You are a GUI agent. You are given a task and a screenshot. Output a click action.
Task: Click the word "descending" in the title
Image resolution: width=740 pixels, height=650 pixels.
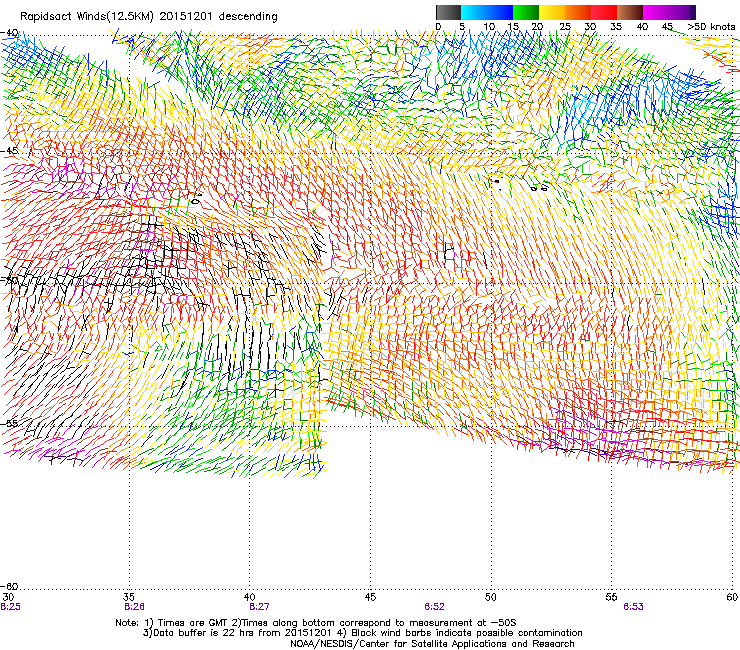point(248,17)
